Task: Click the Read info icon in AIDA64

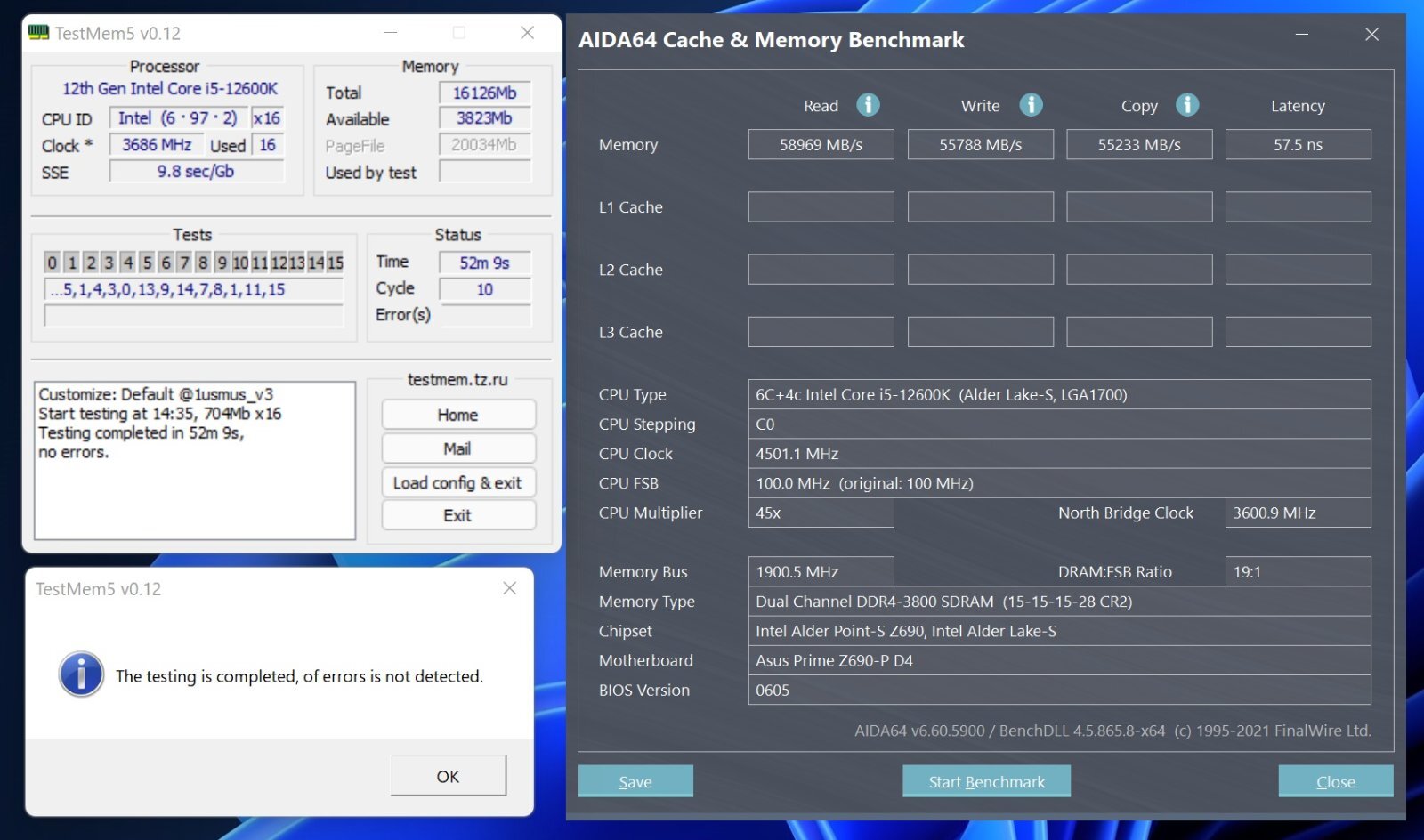Action: point(868,105)
